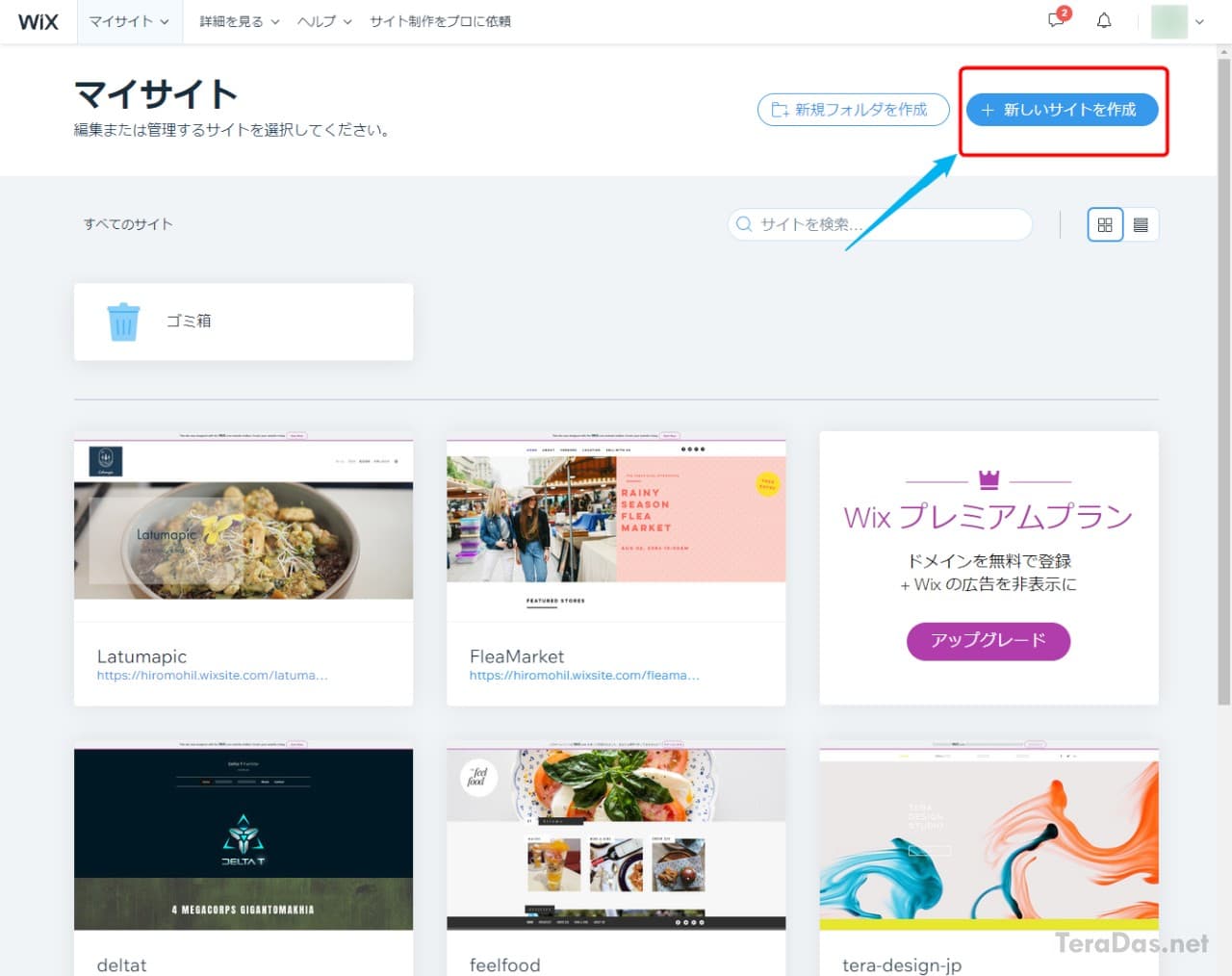
Task: Click the page vertical scrollbar
Action: pos(1223,380)
